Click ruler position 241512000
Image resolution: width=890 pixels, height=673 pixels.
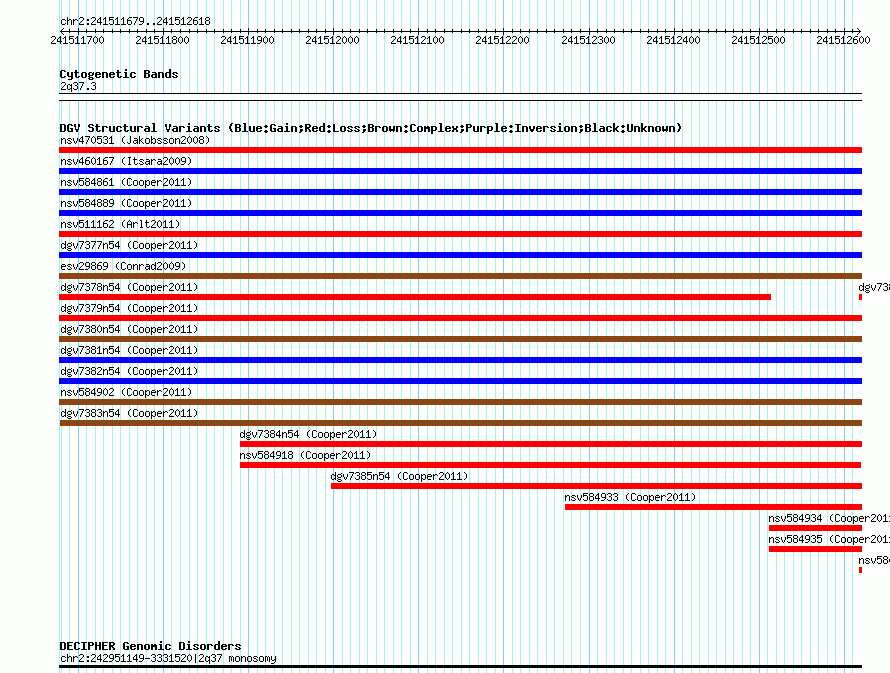click(x=333, y=40)
